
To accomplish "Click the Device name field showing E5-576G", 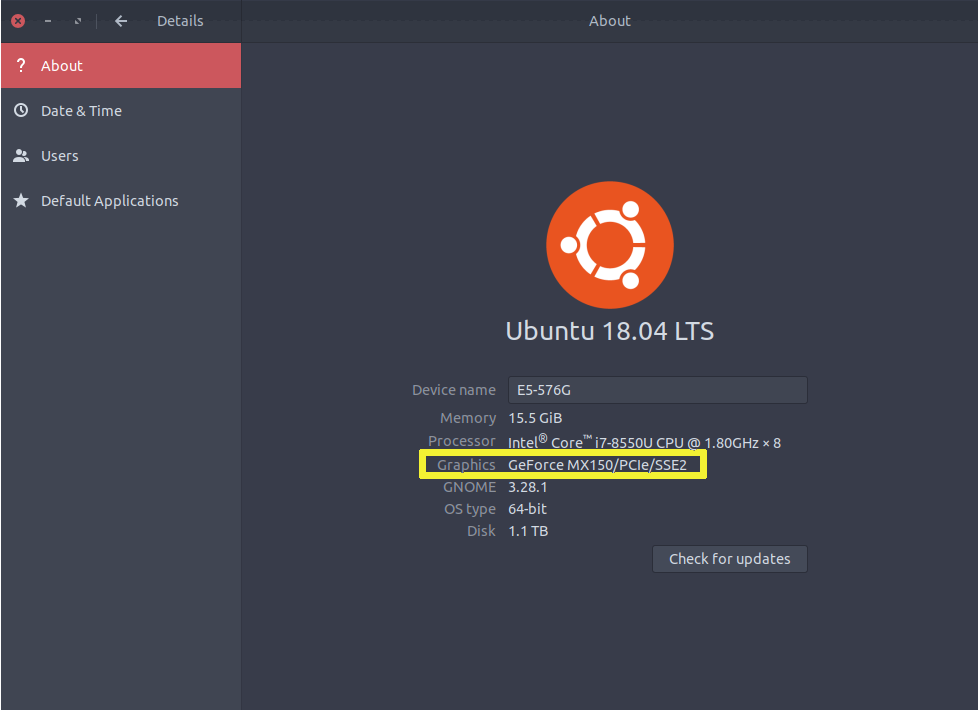I will pos(657,390).
